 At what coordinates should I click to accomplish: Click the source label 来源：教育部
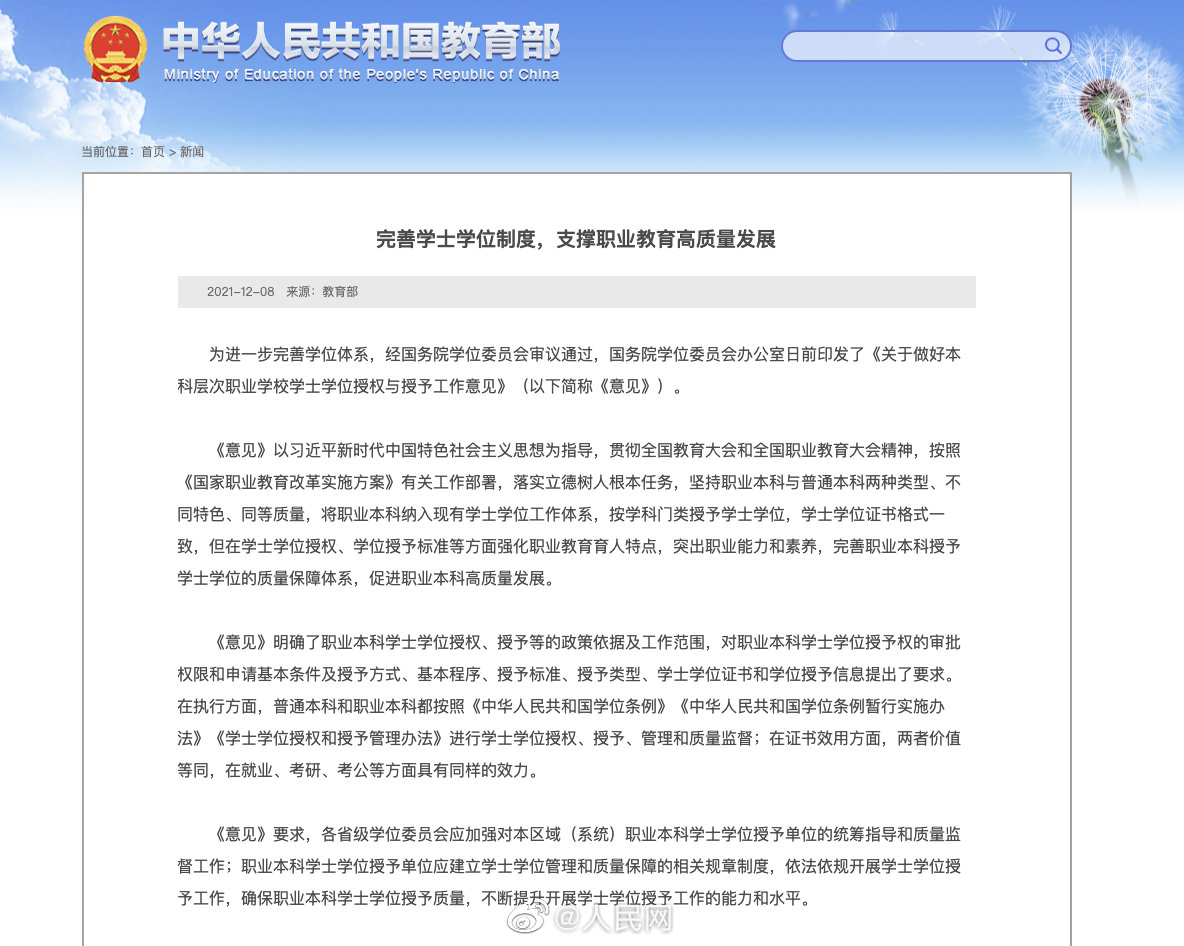tap(322, 291)
